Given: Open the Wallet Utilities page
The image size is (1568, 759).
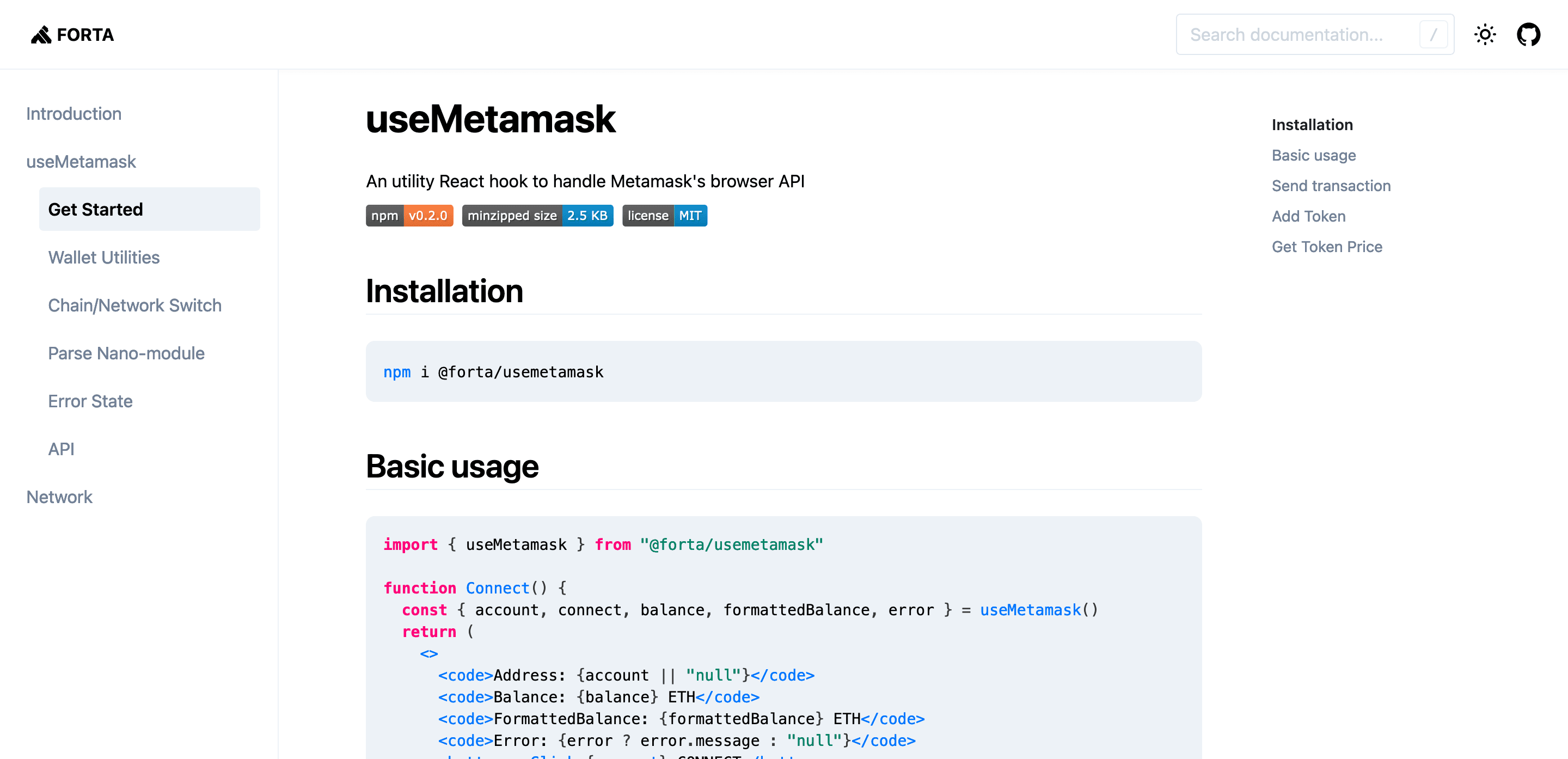Looking at the screenshot, I should point(103,258).
